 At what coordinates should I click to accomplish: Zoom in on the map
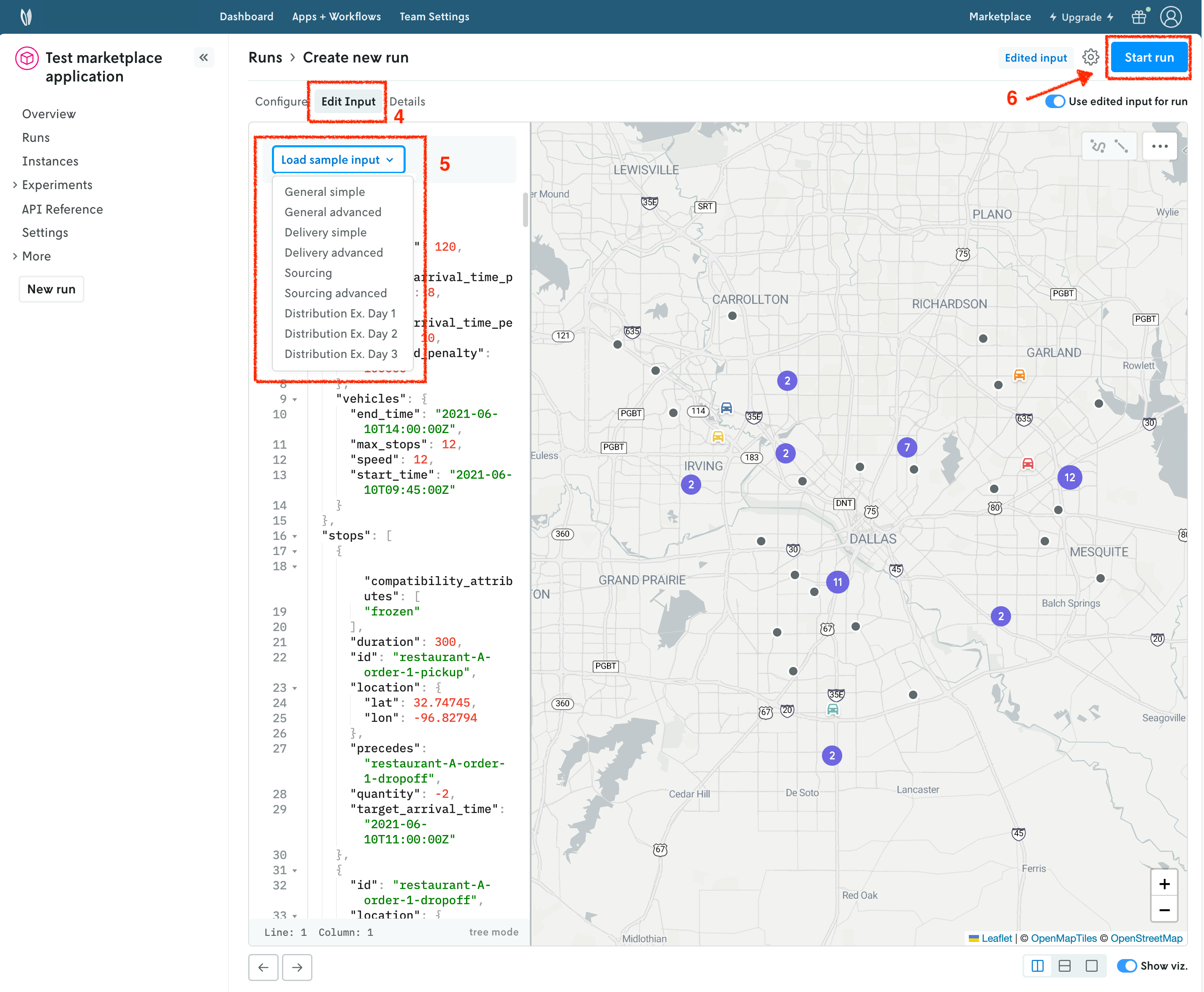[1164, 884]
